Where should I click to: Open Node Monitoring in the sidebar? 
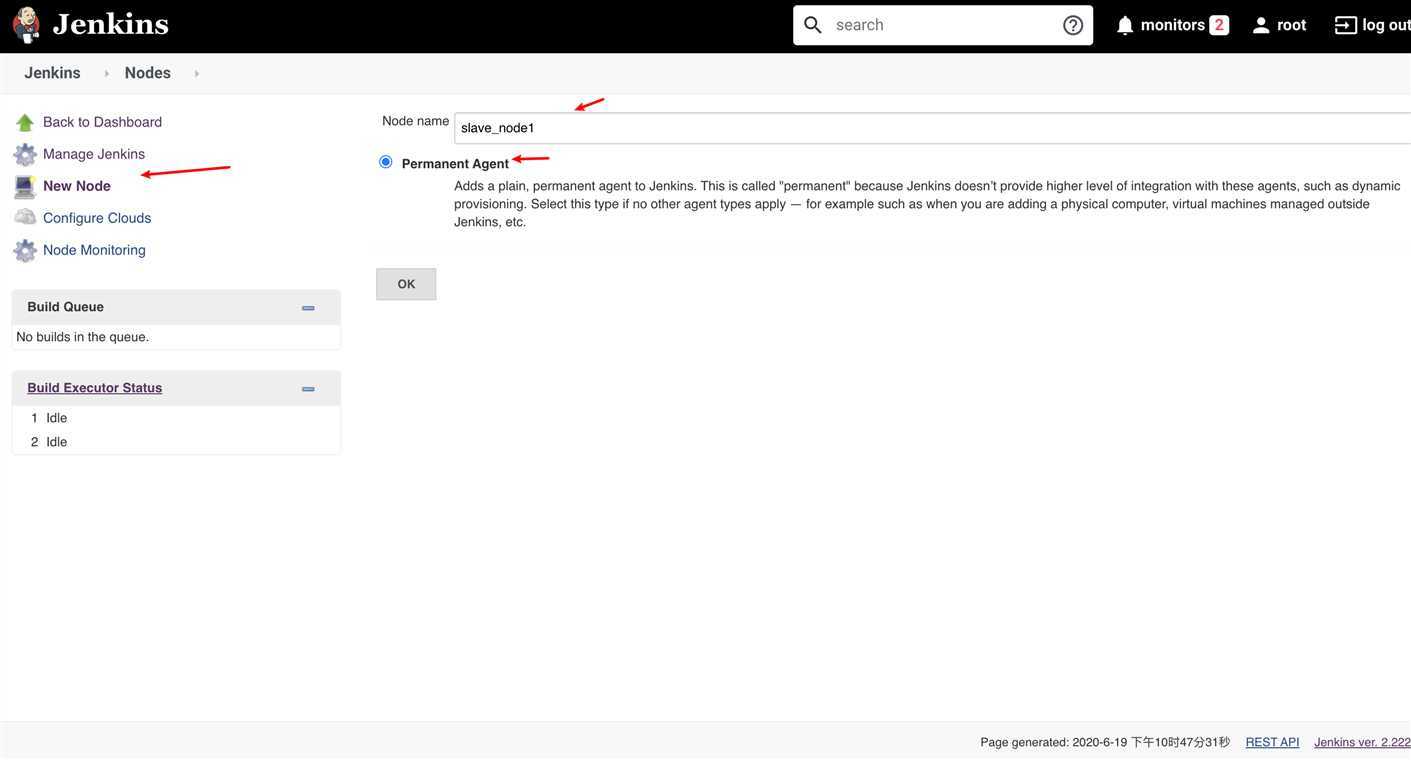tap(94, 250)
